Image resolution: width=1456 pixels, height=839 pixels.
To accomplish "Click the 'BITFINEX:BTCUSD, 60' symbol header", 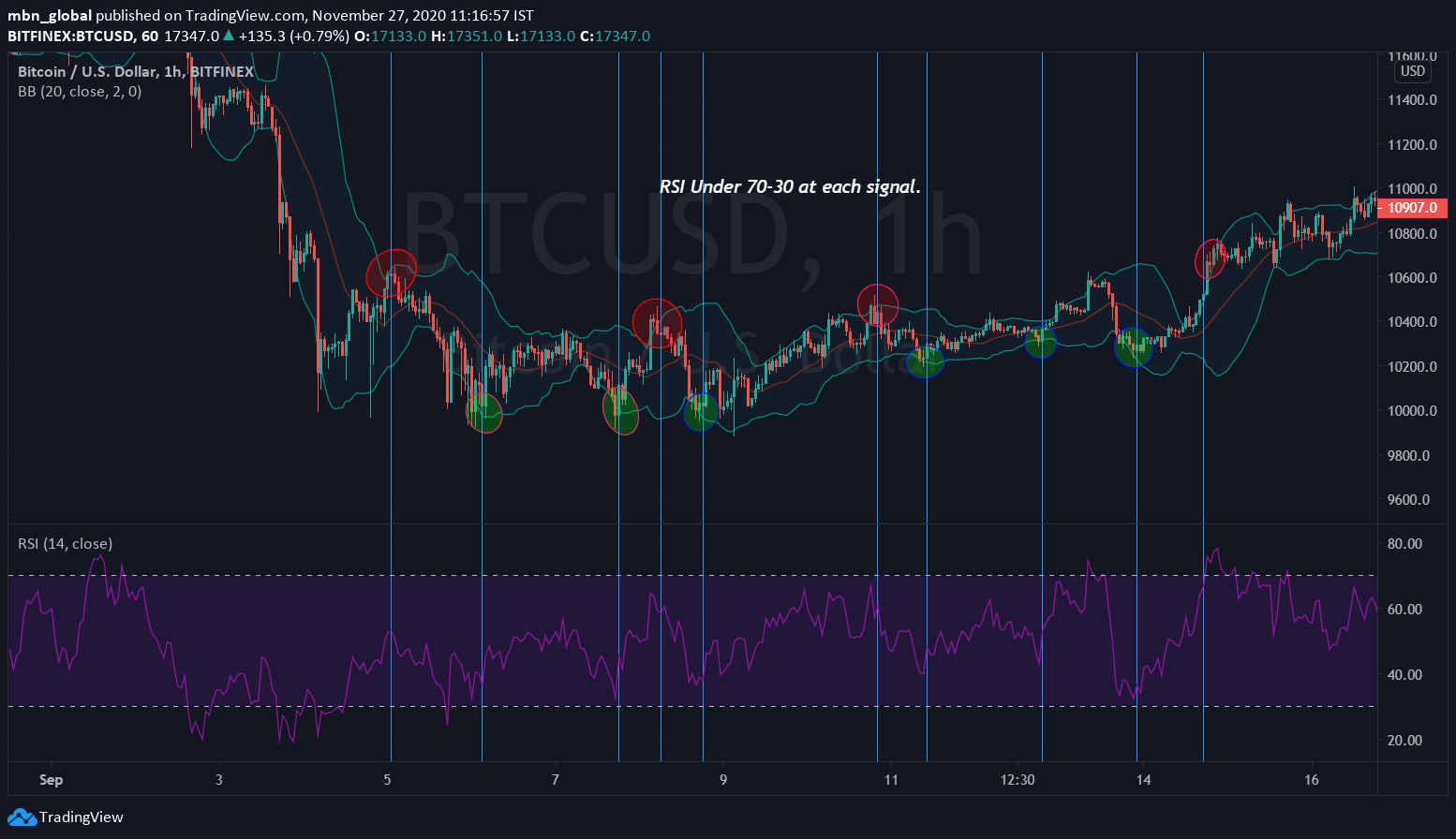I will [x=82, y=37].
